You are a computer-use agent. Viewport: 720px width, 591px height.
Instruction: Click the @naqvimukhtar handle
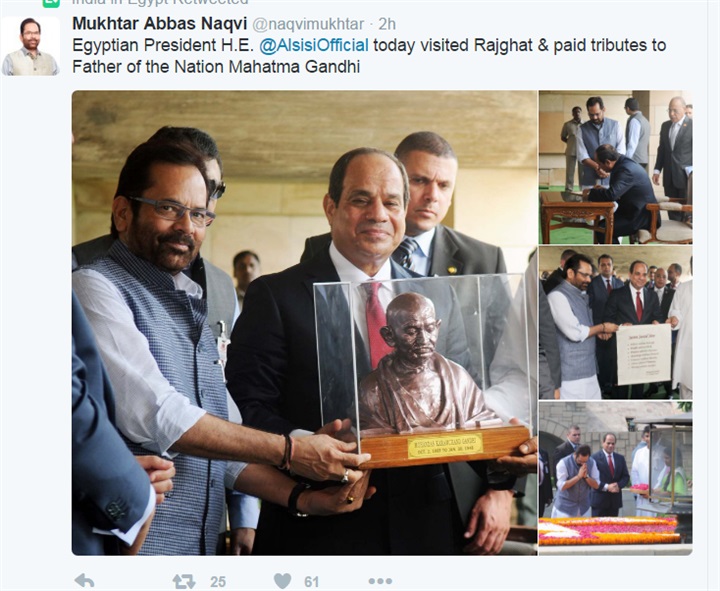(x=308, y=24)
